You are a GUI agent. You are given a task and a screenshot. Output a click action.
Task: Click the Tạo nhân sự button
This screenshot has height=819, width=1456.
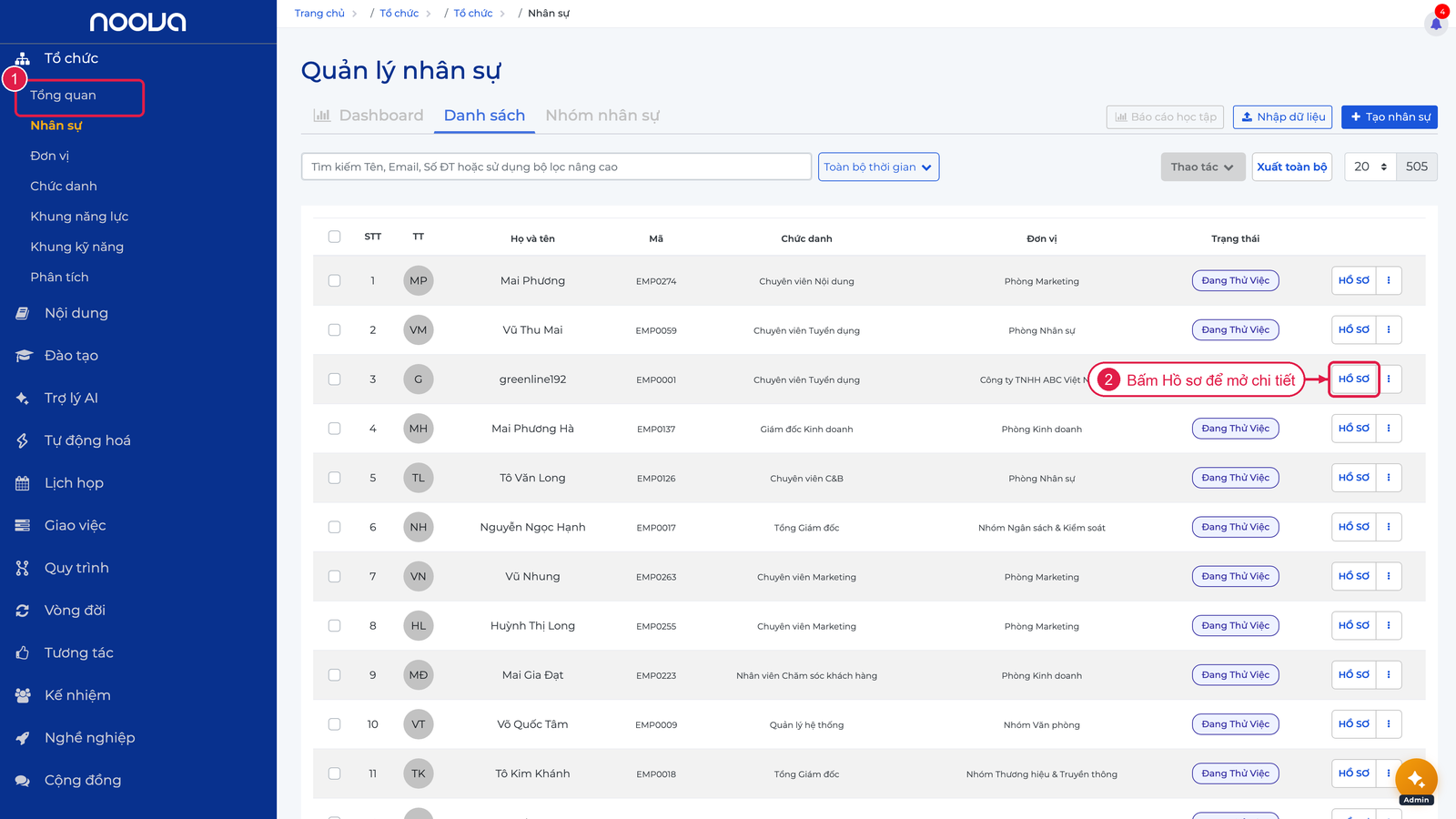[x=1390, y=116]
